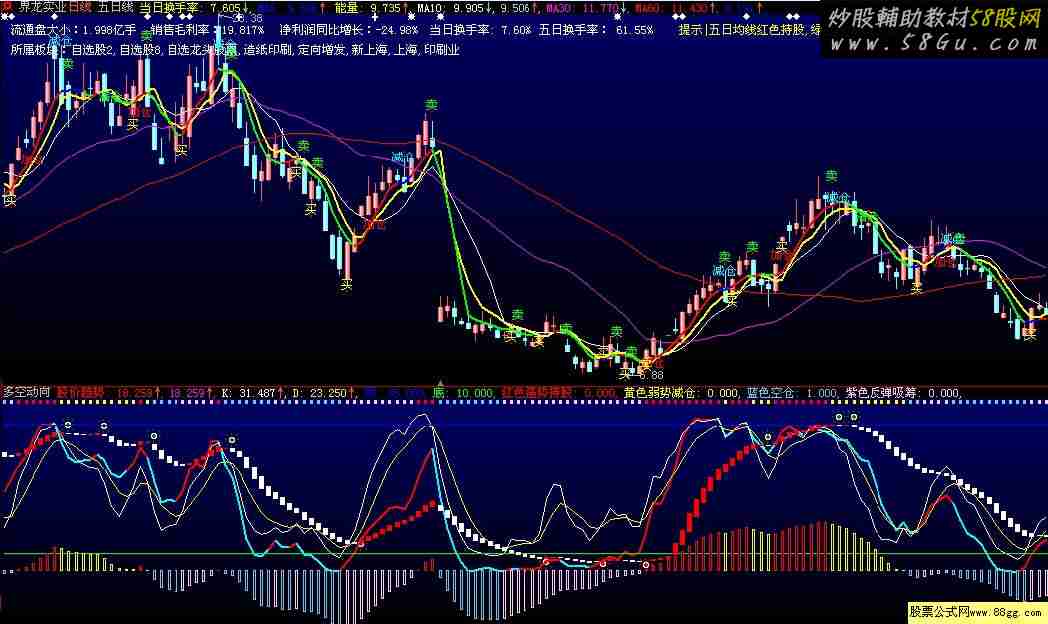Open the 定向增发 sector link

point(320,49)
